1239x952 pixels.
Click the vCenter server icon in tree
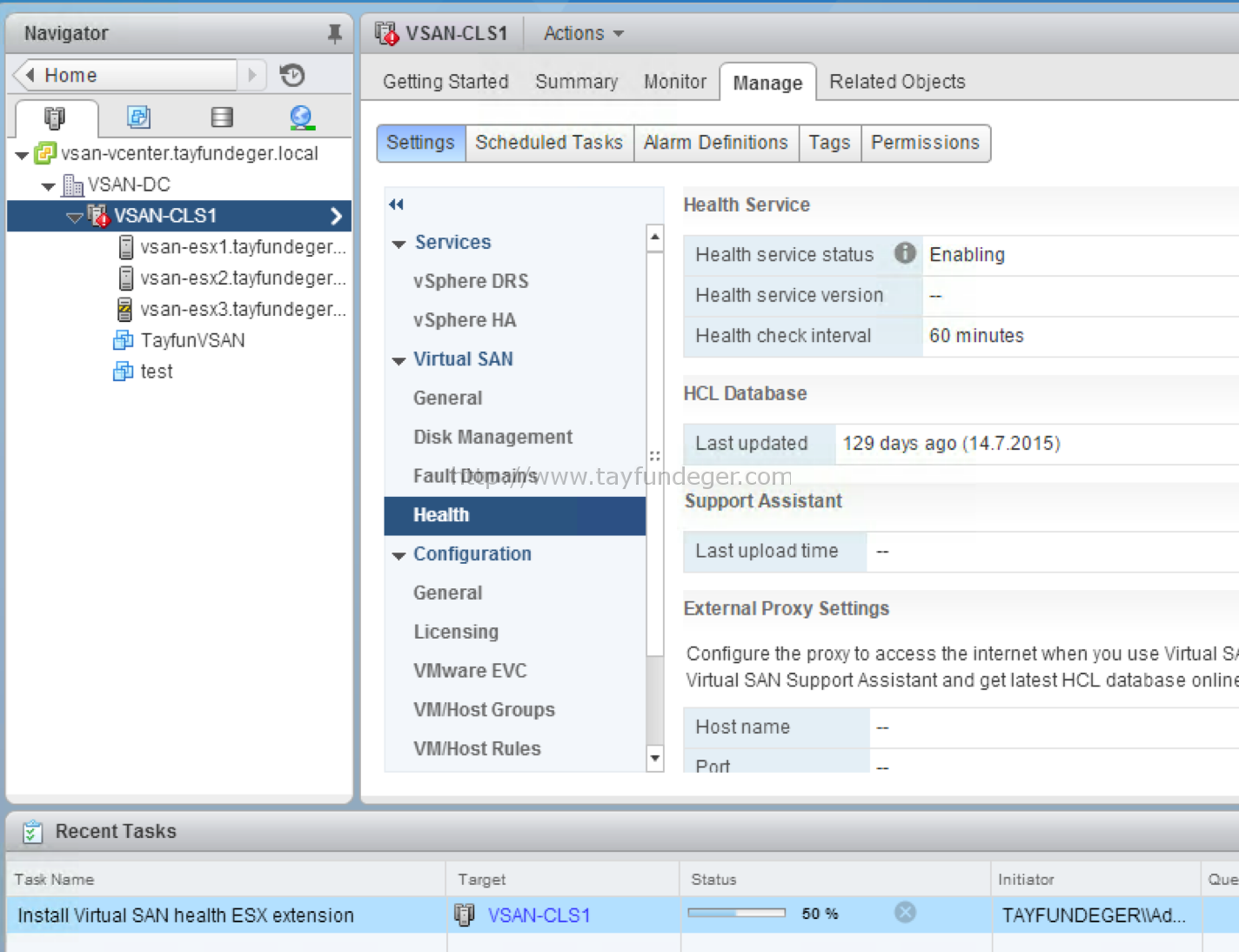coord(44,153)
